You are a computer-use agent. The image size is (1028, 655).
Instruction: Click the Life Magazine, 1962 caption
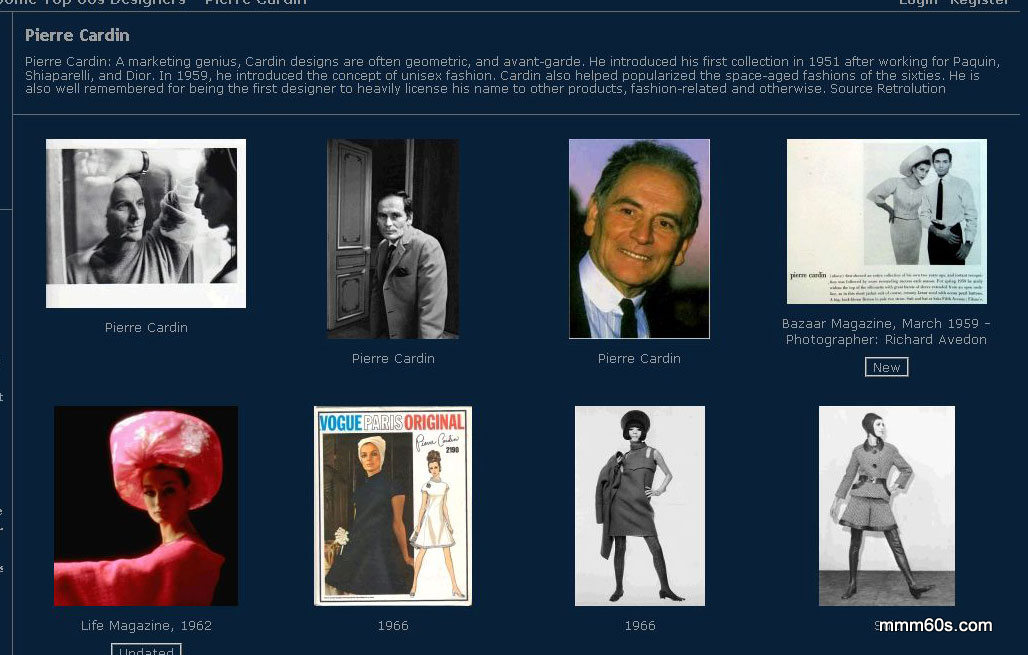[x=146, y=625]
